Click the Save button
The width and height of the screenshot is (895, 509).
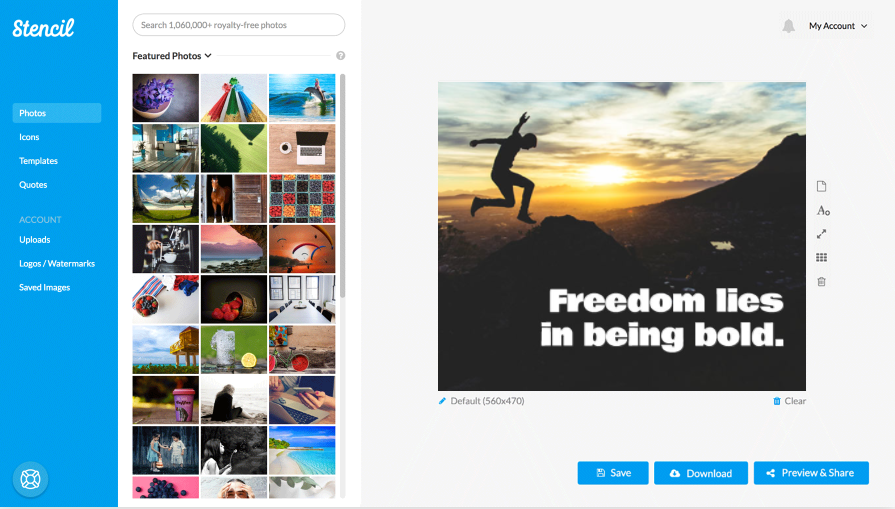pos(613,473)
